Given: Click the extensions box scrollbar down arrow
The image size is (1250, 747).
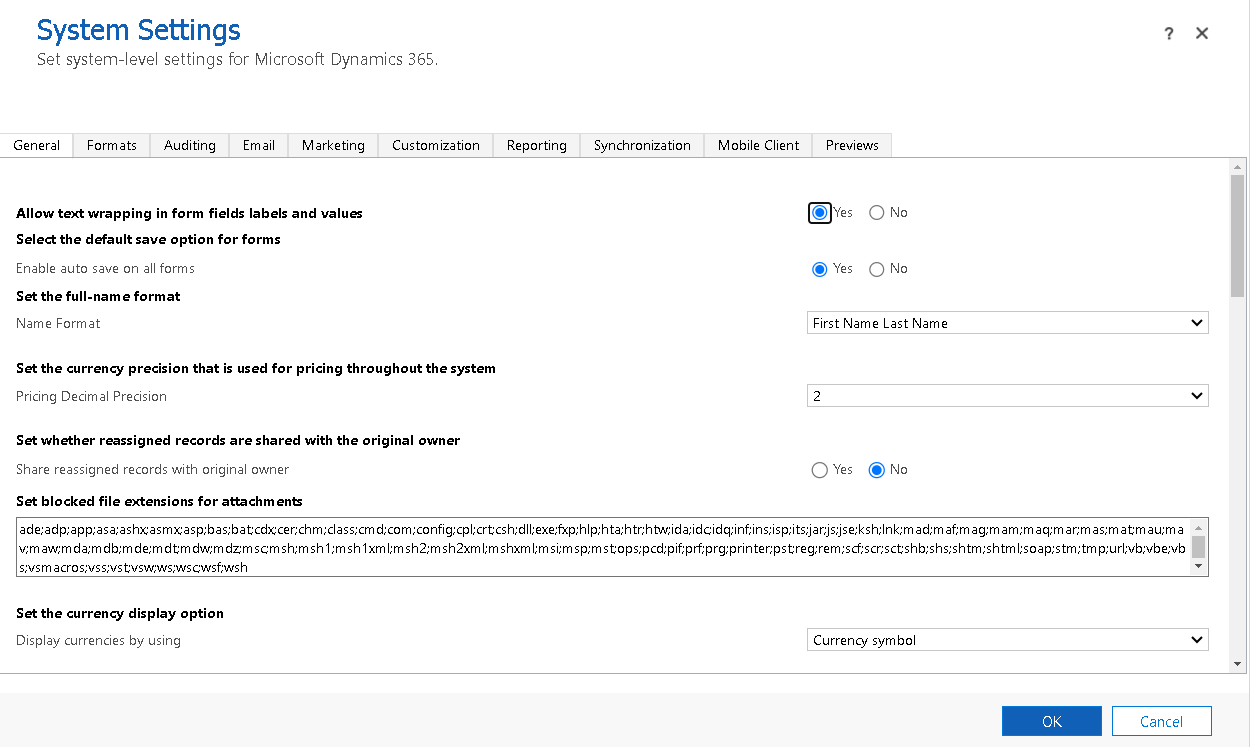Looking at the screenshot, I should pyautogui.click(x=1199, y=567).
